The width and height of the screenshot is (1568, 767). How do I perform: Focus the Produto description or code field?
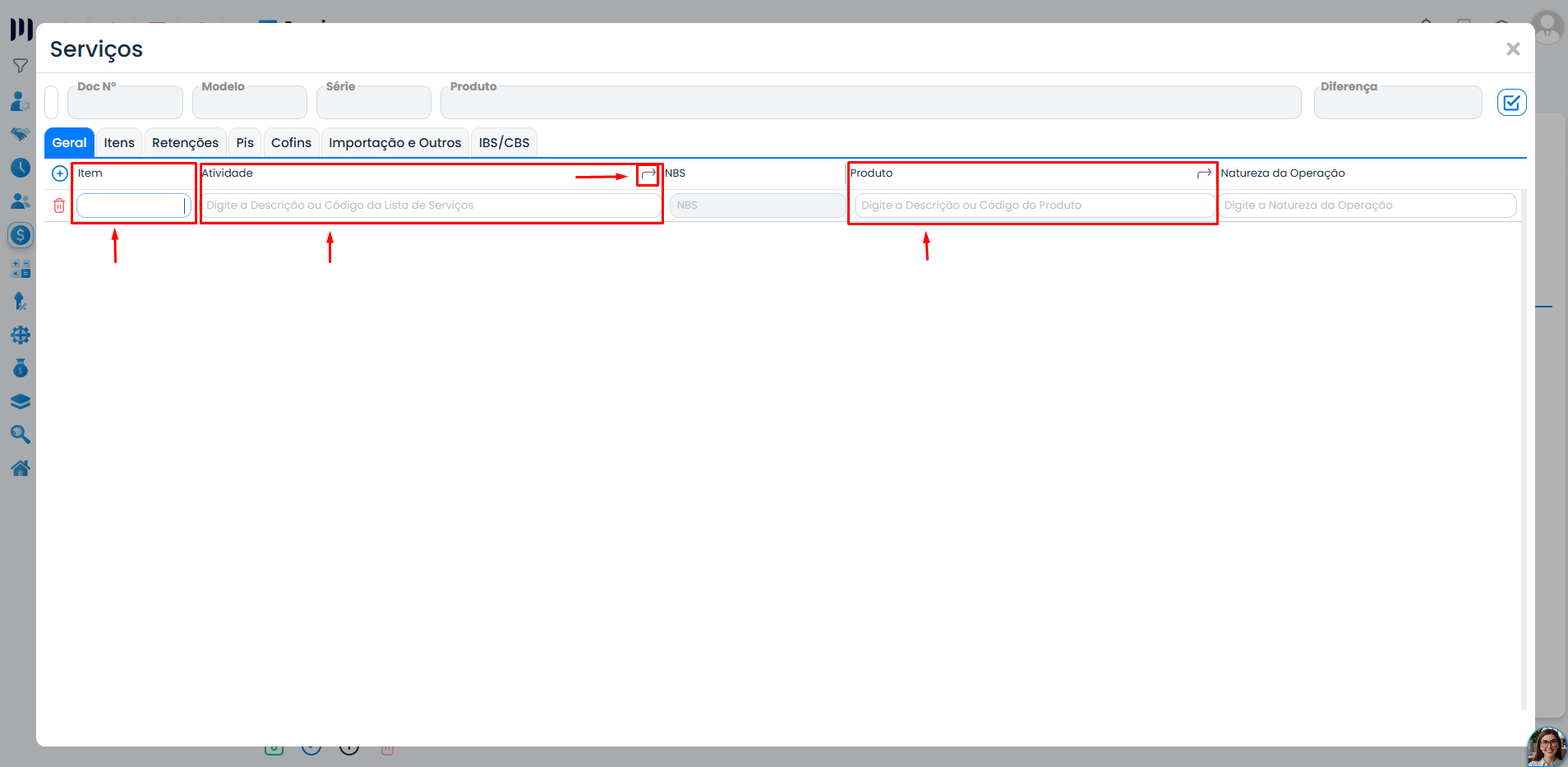[x=1035, y=206]
